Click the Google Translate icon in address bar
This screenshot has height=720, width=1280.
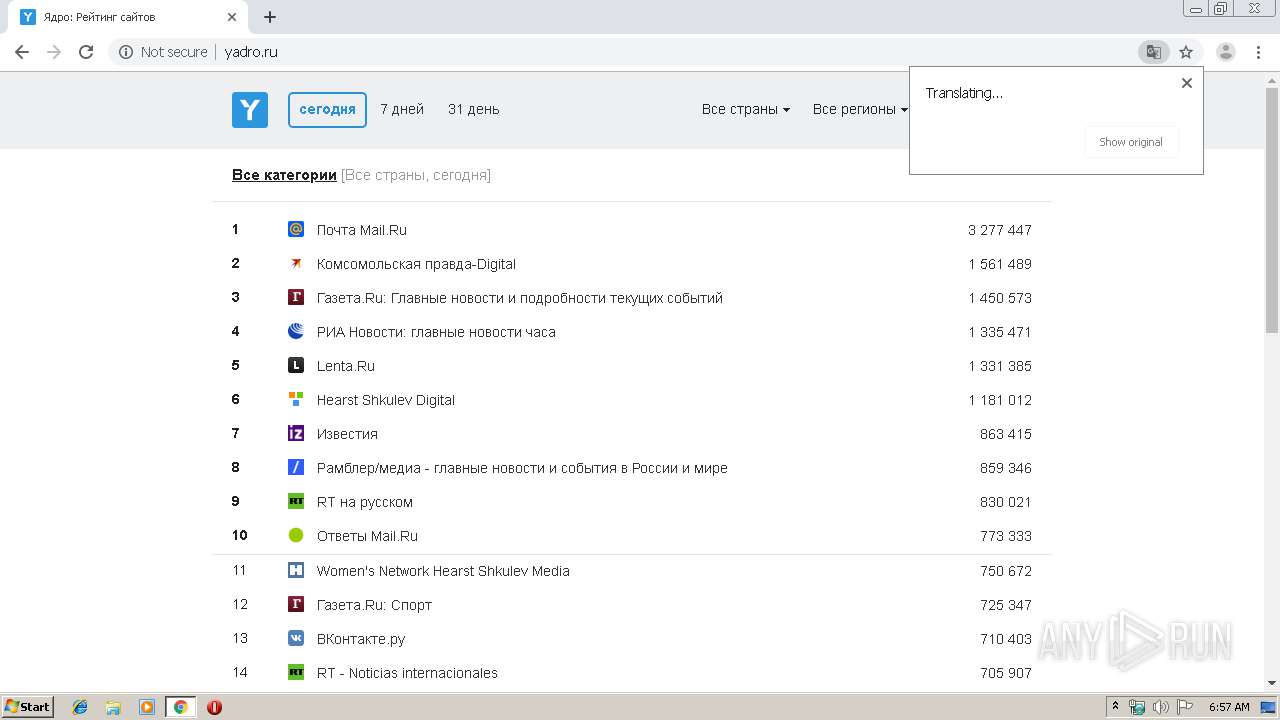1153,52
